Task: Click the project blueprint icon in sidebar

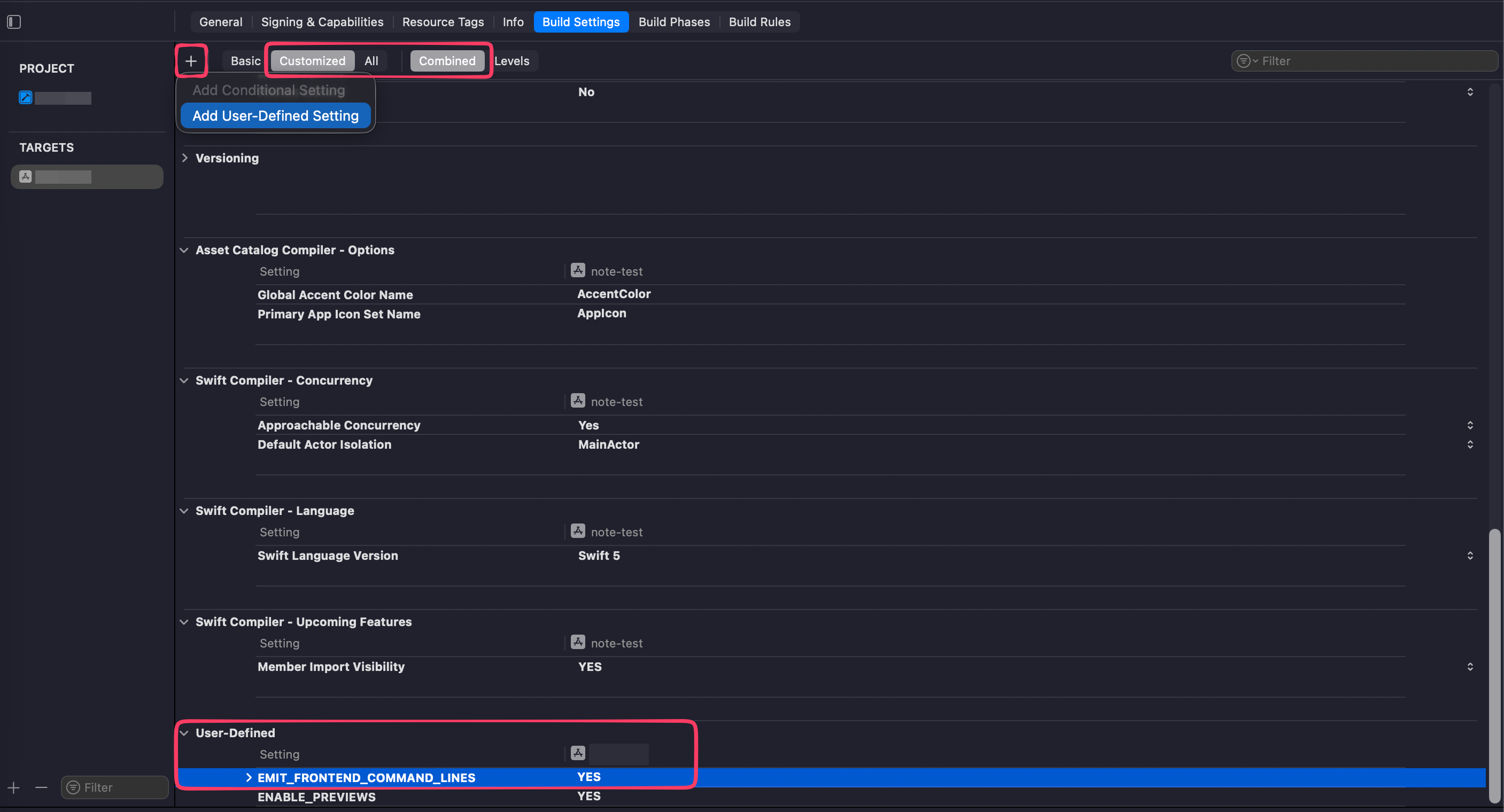Action: coord(26,97)
